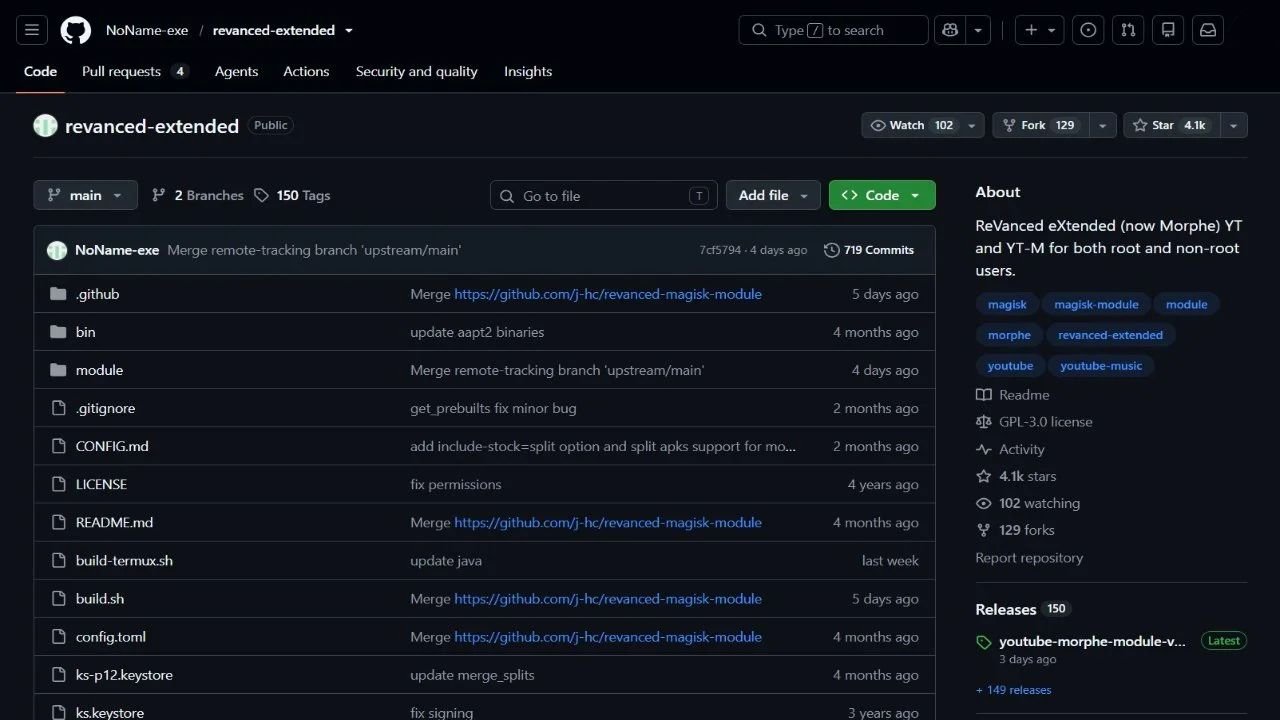Expand the Star lists arrow
The width and height of the screenshot is (1280, 720).
coord(1233,125)
